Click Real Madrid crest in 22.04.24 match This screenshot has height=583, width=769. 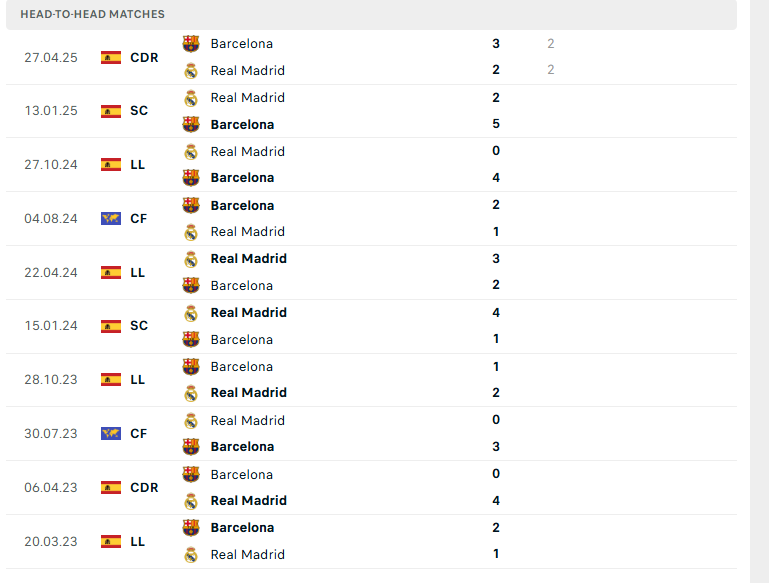click(x=191, y=259)
